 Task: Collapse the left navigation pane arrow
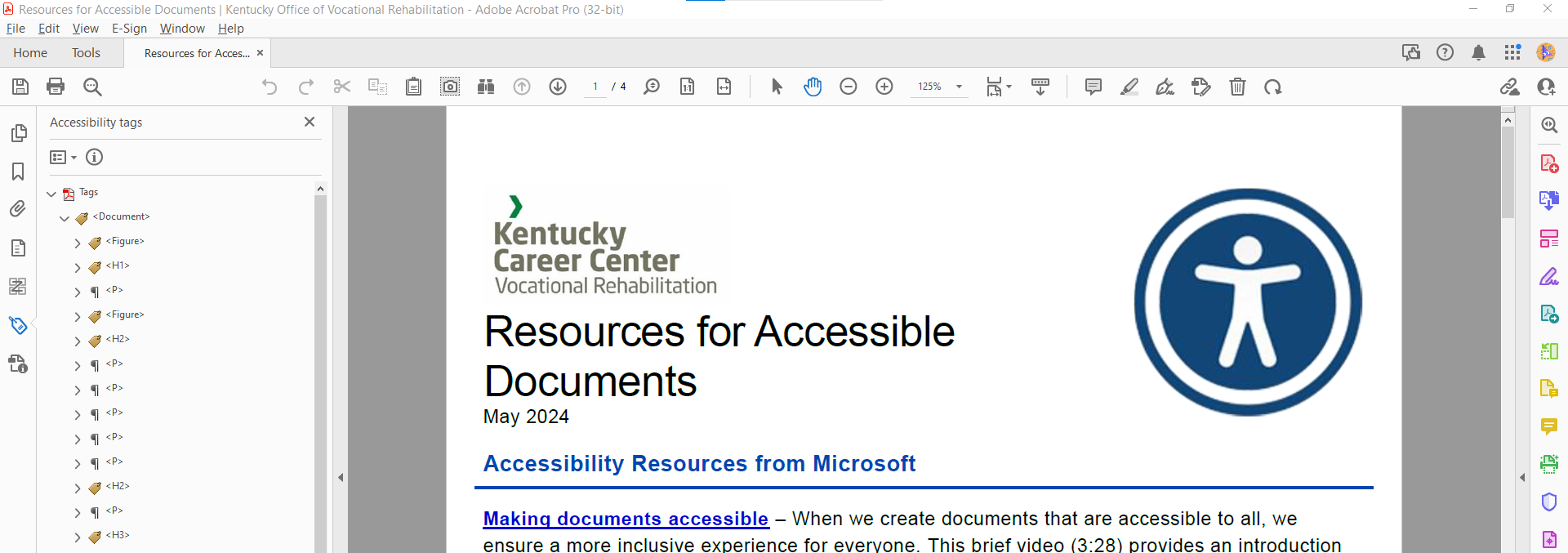pos(341,477)
